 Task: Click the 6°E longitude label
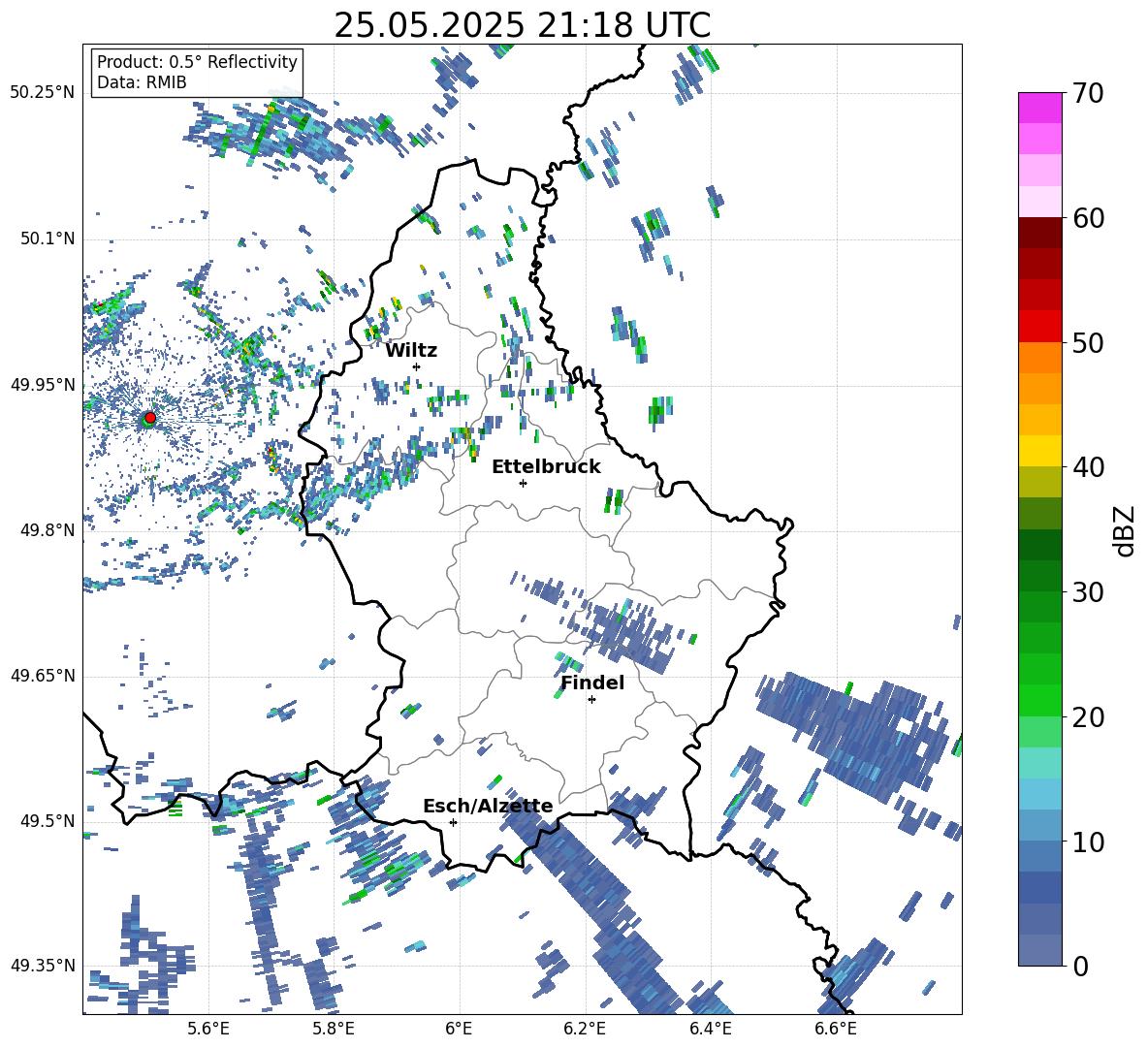tap(459, 1029)
